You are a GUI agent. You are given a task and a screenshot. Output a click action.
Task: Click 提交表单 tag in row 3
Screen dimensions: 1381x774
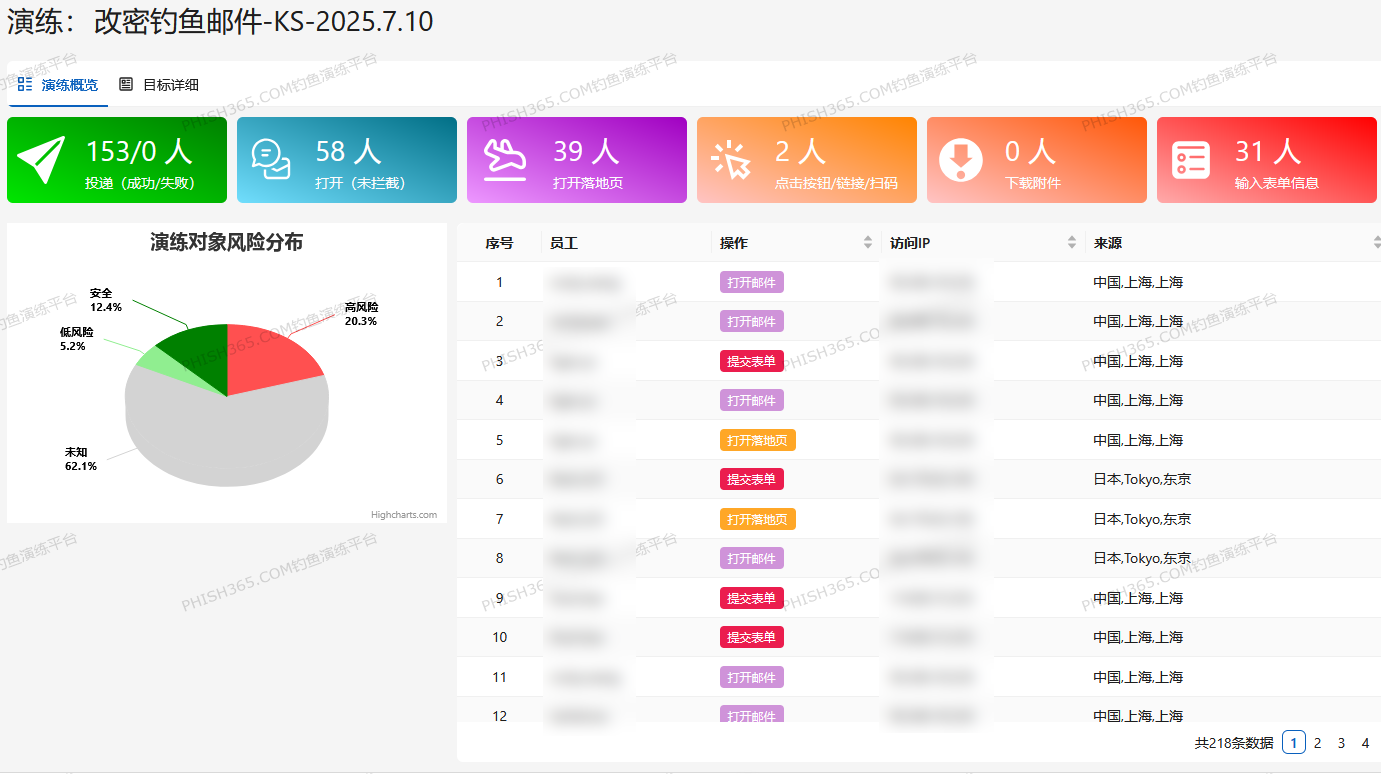pos(751,361)
